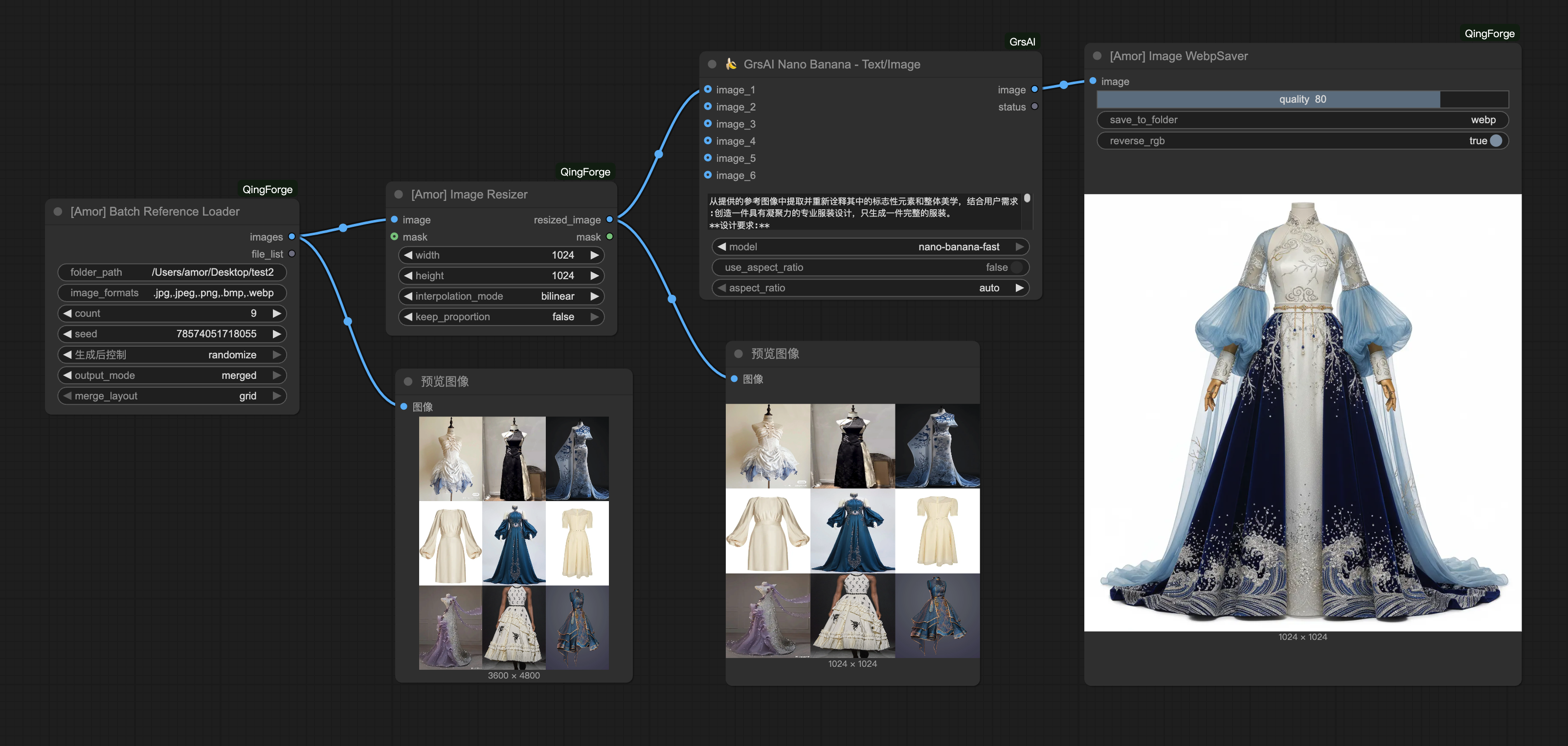This screenshot has width=1568, height=746.
Task: Collapse the Batch Reference Loader node dot
Action: point(58,212)
